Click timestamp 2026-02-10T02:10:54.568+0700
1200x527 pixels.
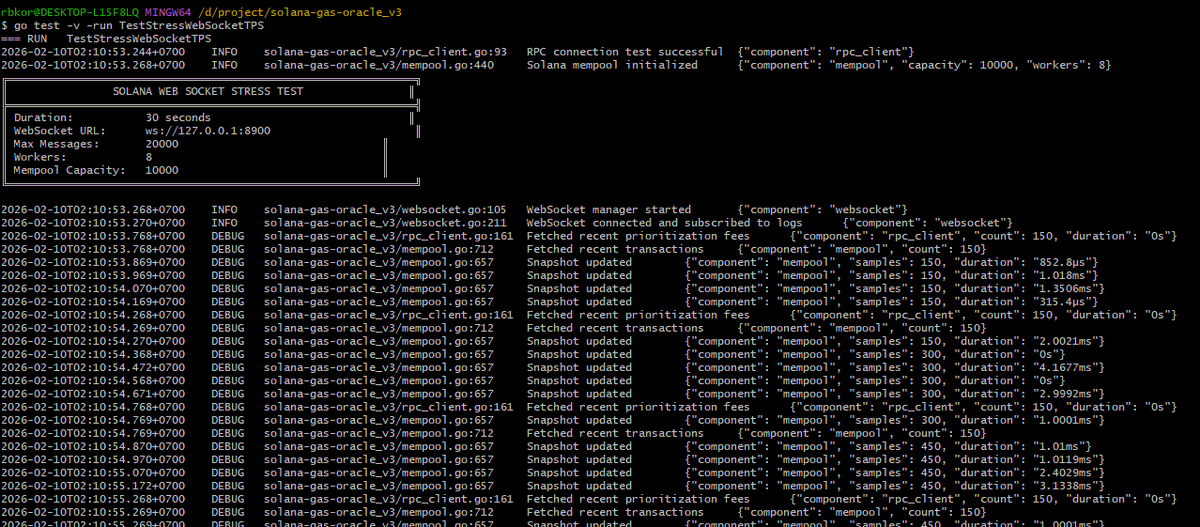point(93,380)
